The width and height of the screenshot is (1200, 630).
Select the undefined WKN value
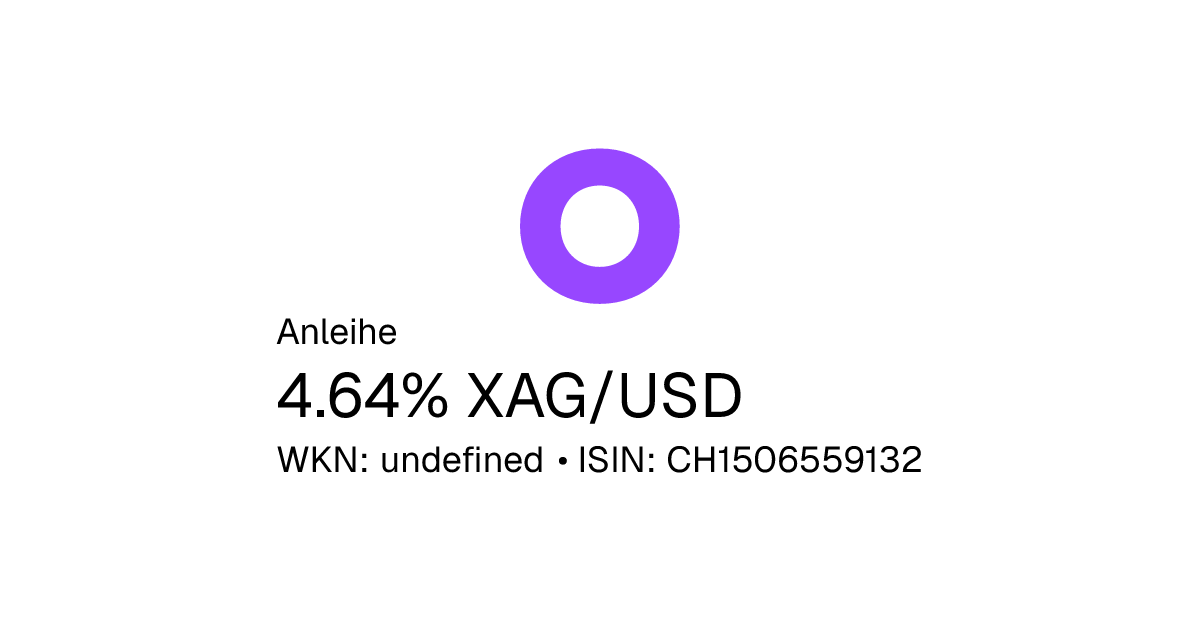[x=462, y=461]
